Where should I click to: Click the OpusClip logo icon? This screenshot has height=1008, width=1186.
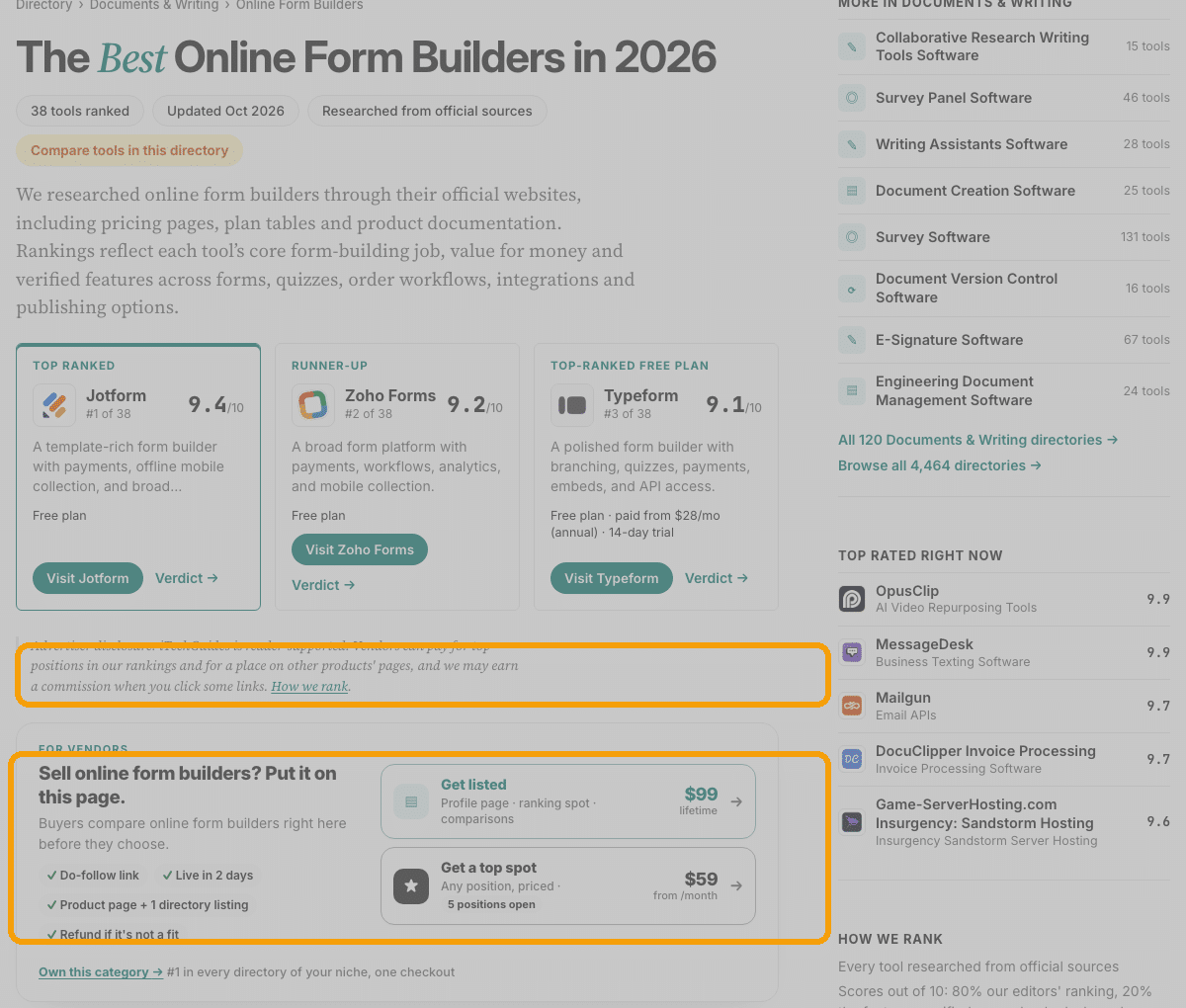click(852, 599)
